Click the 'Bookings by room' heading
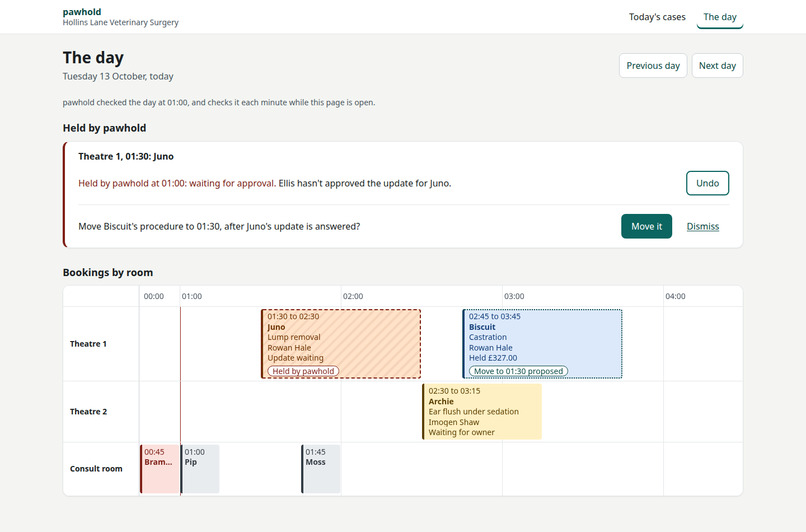 108,272
